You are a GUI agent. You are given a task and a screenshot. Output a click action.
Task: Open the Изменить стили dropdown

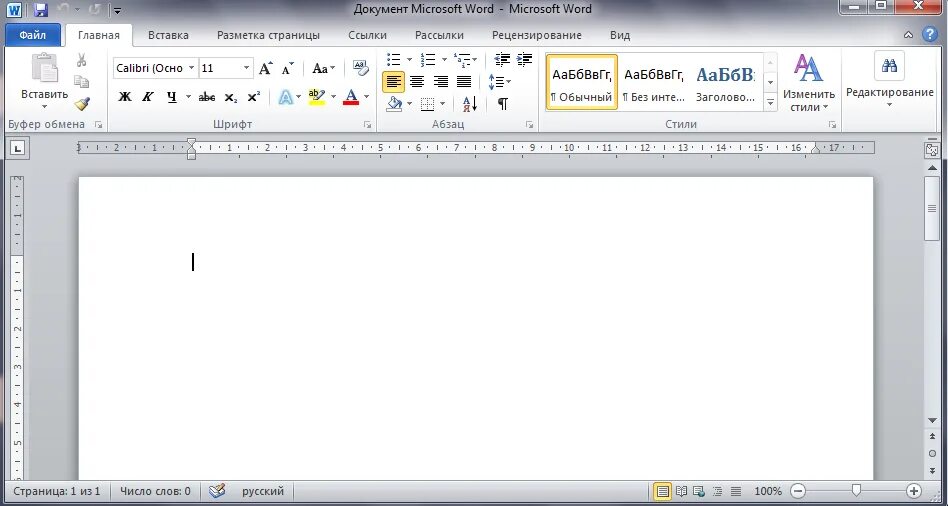[808, 83]
